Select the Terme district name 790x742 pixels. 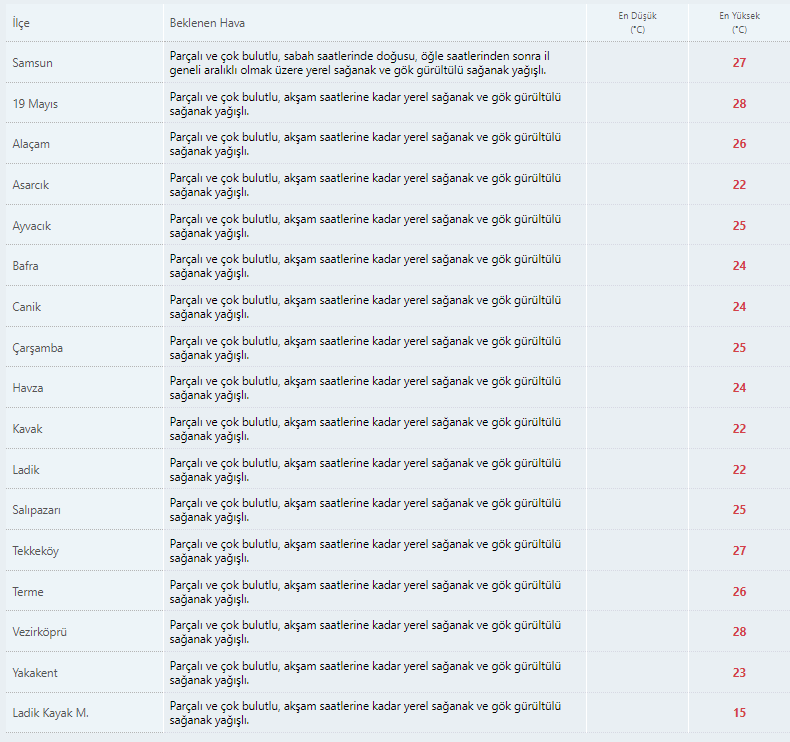pyautogui.click(x=28, y=591)
